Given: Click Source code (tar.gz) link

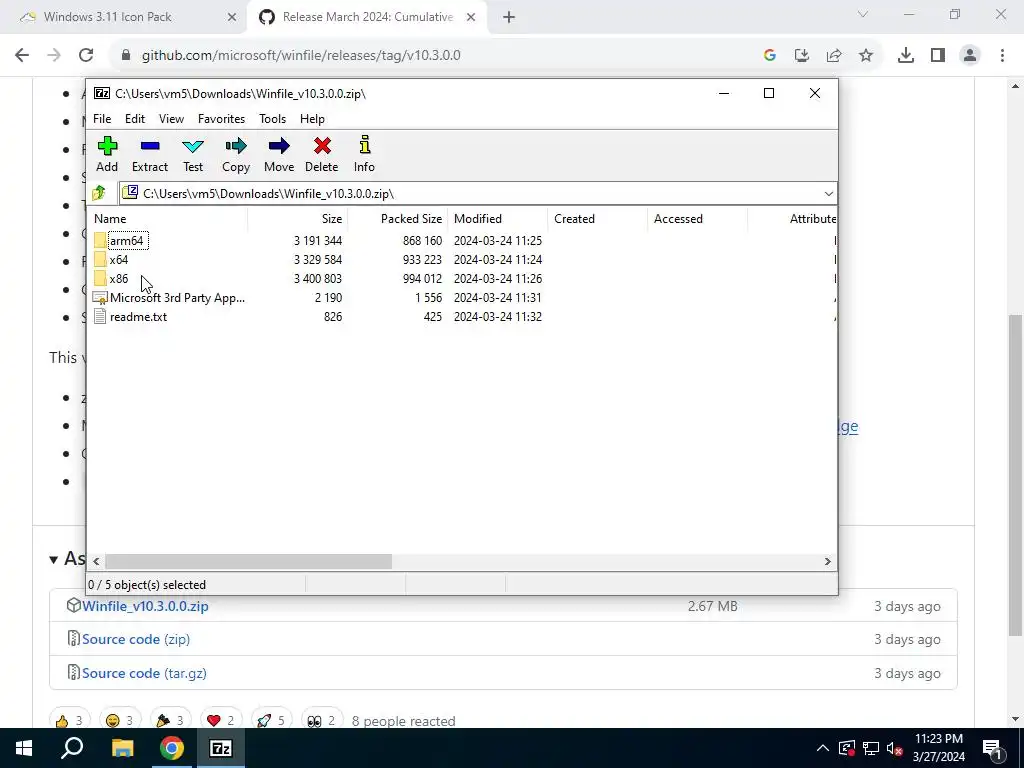Looking at the screenshot, I should pos(144,673).
